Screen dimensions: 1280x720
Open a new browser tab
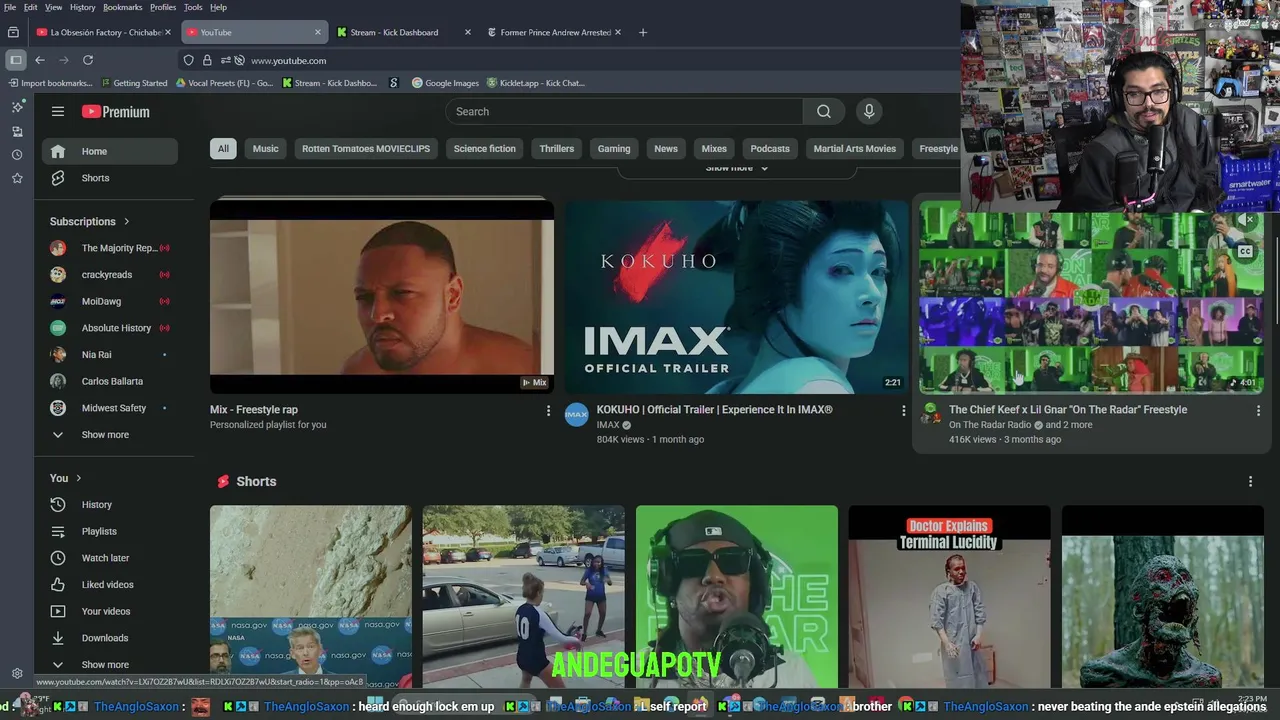(x=643, y=32)
